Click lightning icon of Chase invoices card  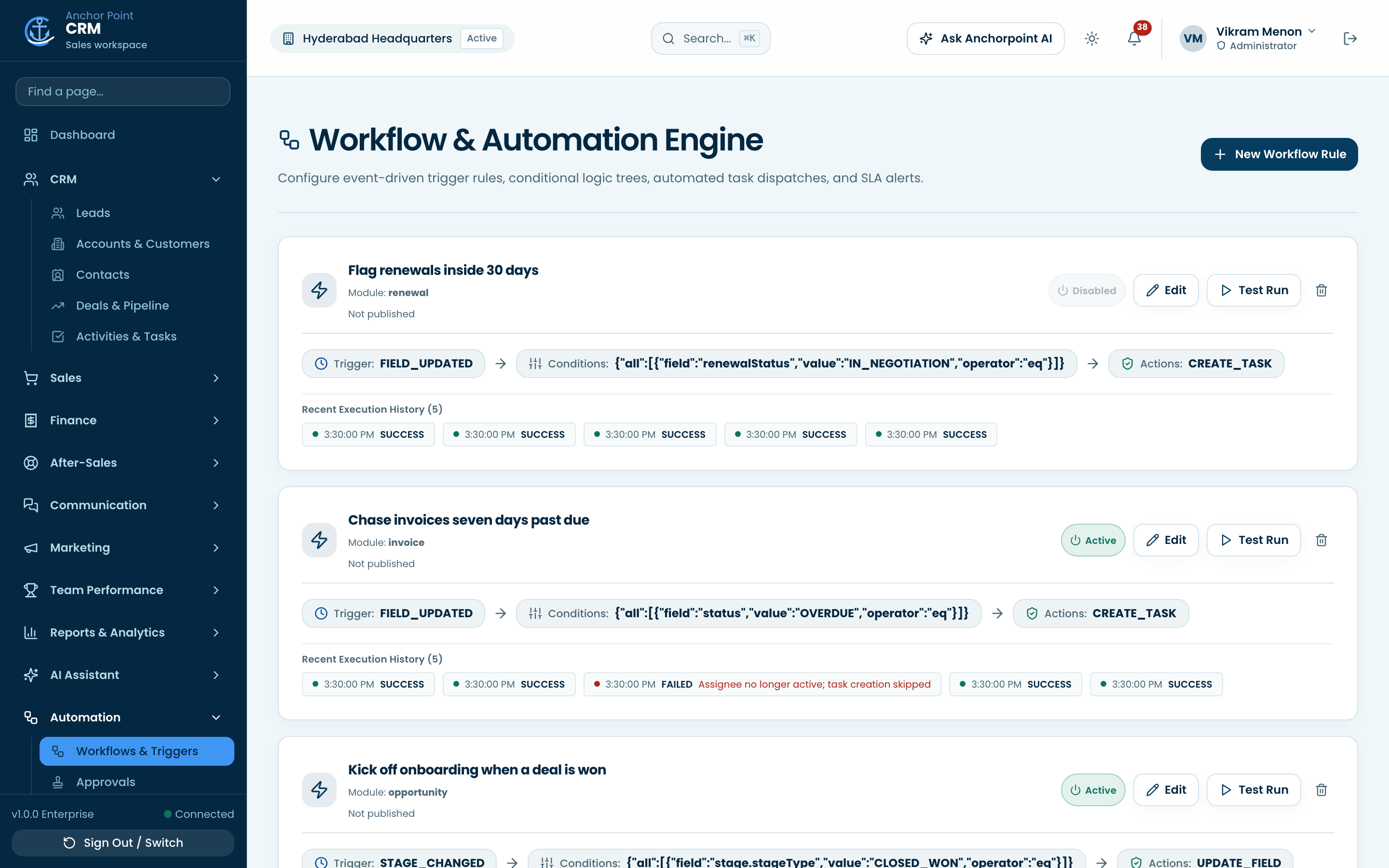tap(319, 540)
